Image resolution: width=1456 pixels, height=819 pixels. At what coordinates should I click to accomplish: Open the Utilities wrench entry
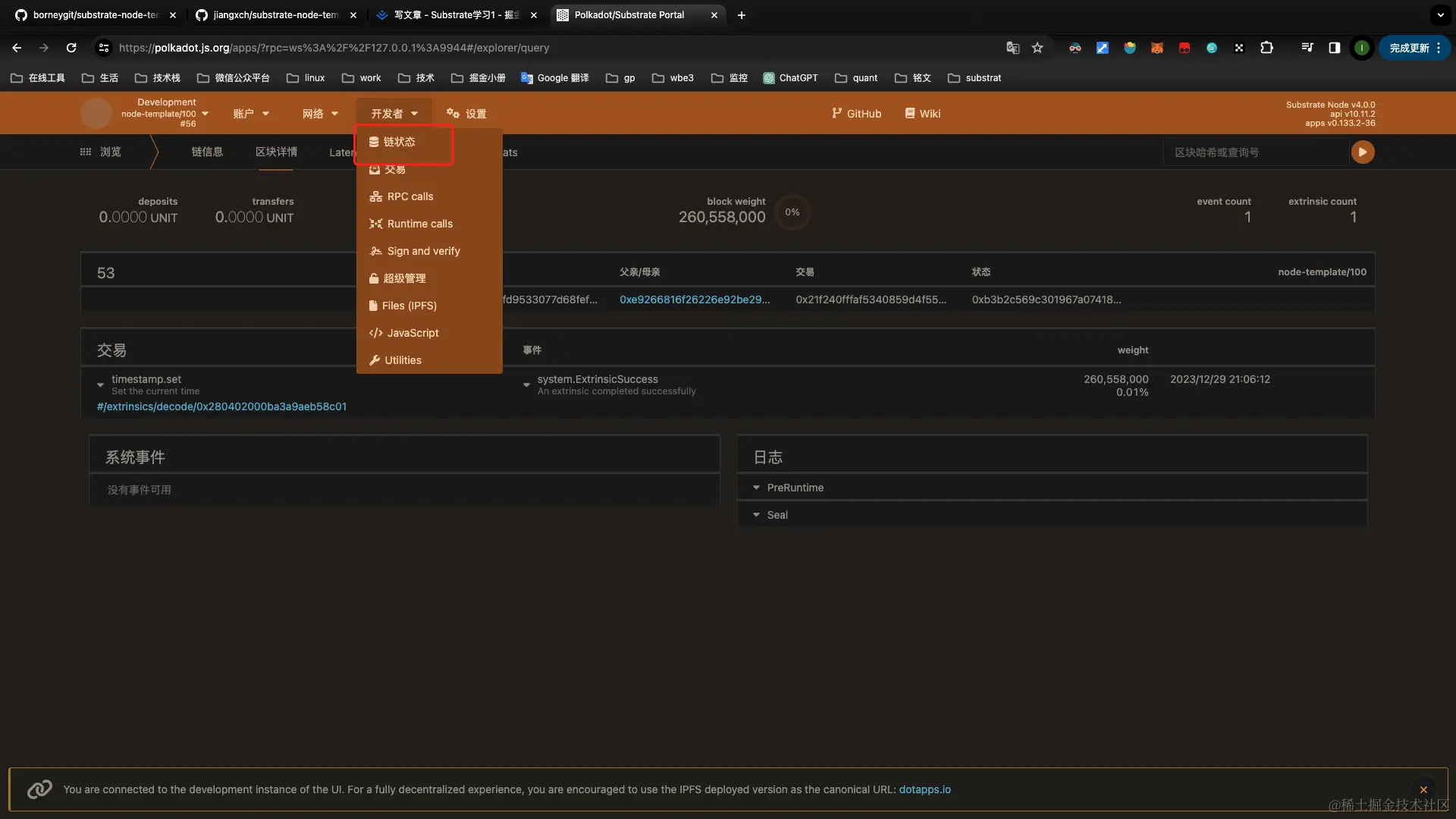pos(402,360)
